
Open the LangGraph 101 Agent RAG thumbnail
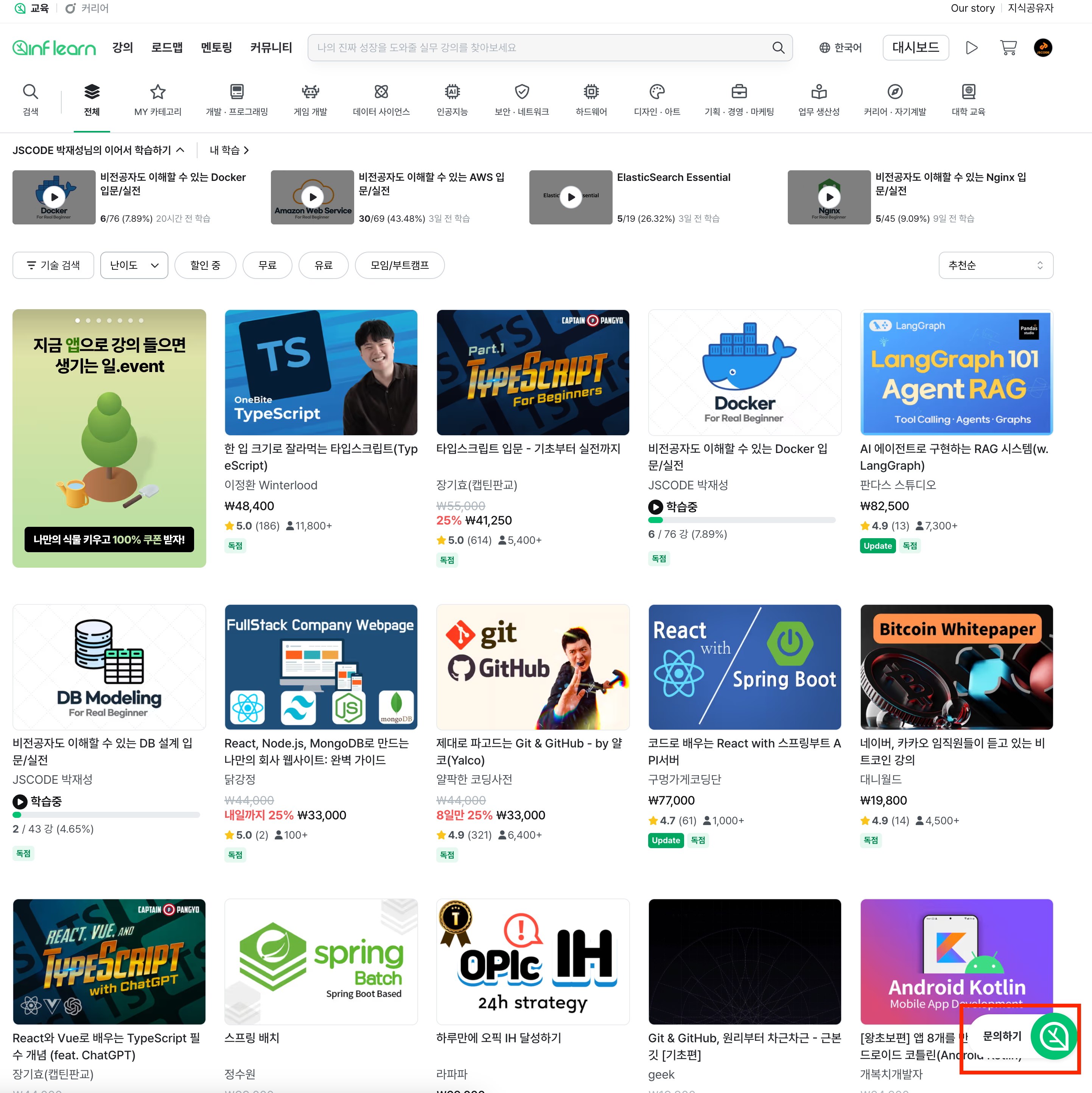tap(956, 372)
